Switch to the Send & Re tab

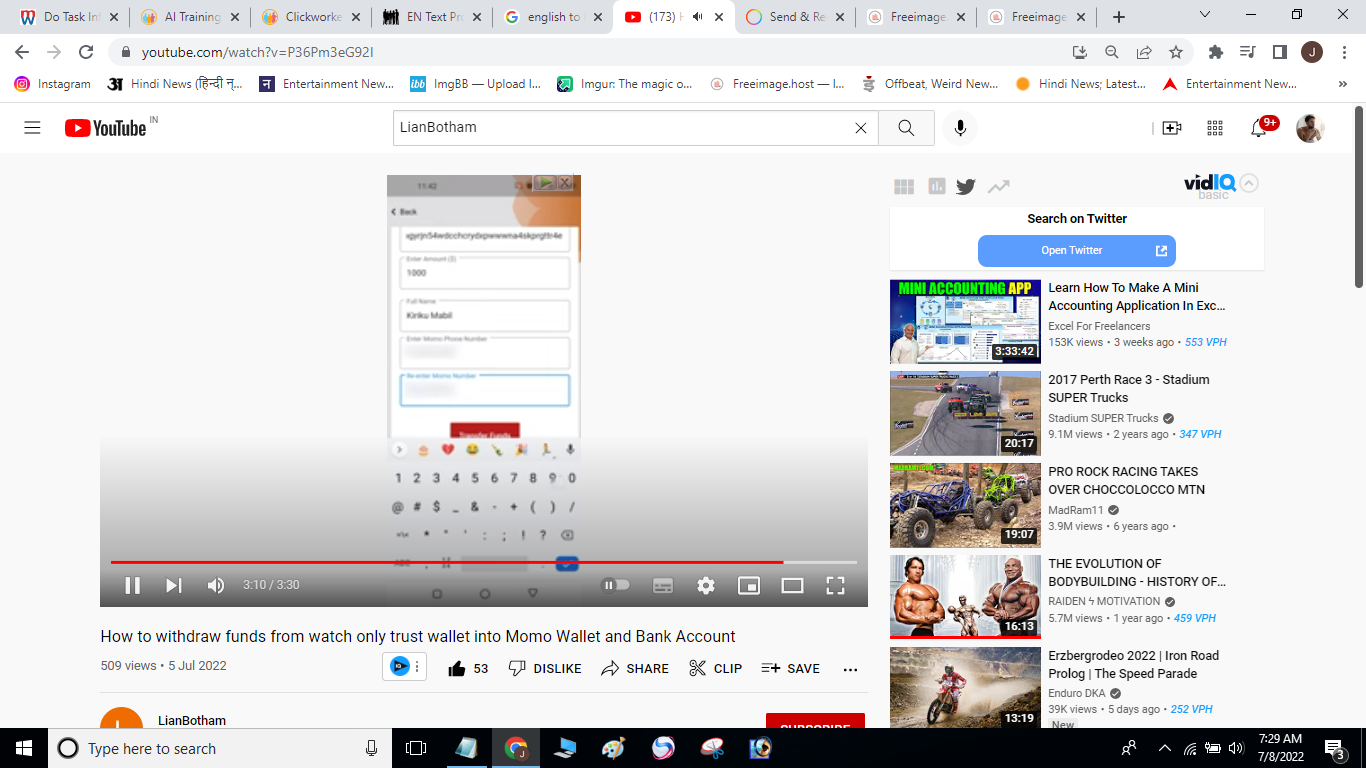point(795,17)
